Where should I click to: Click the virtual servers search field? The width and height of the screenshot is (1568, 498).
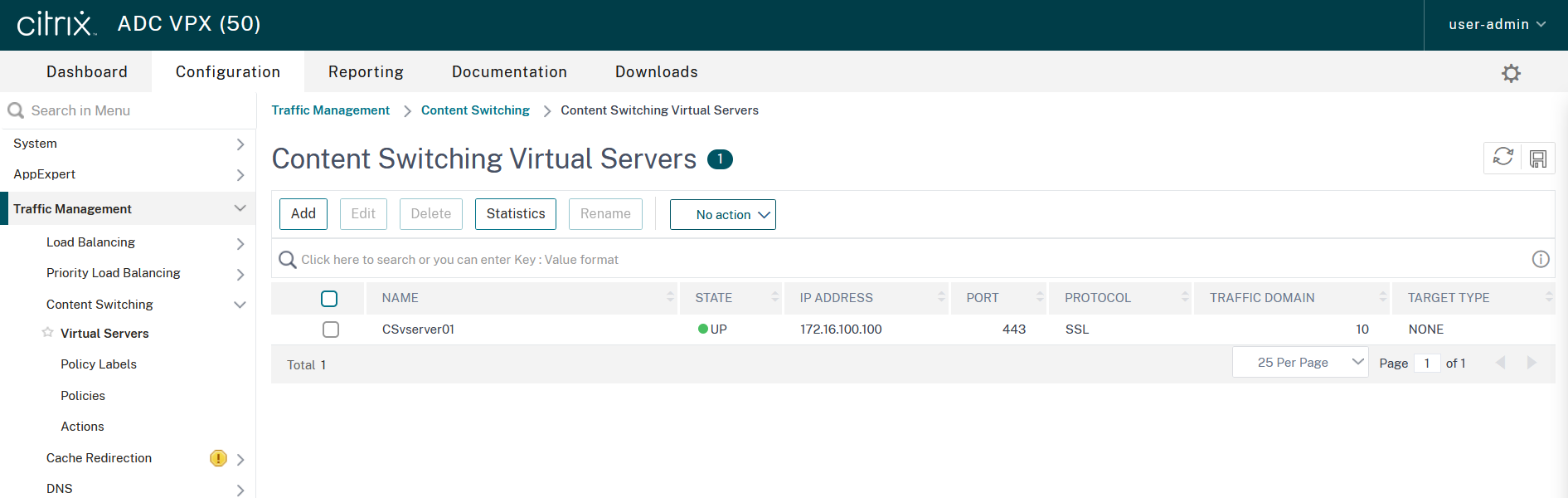pyautogui.click(x=829, y=260)
